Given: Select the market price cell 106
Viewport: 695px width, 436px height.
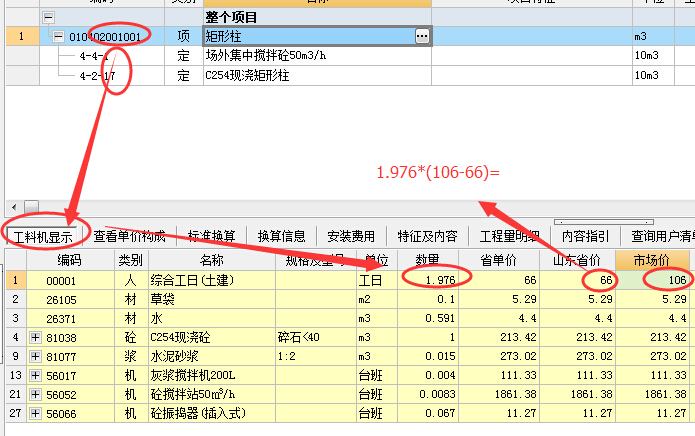Looking at the screenshot, I should (652, 280).
